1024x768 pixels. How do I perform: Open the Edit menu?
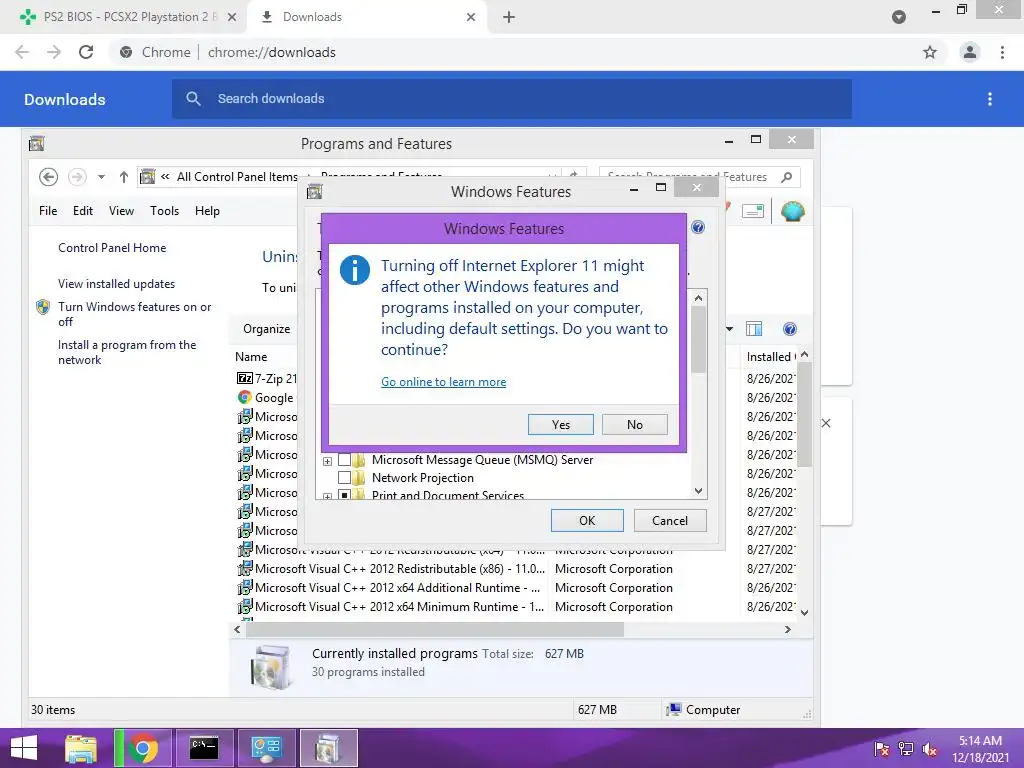click(82, 211)
